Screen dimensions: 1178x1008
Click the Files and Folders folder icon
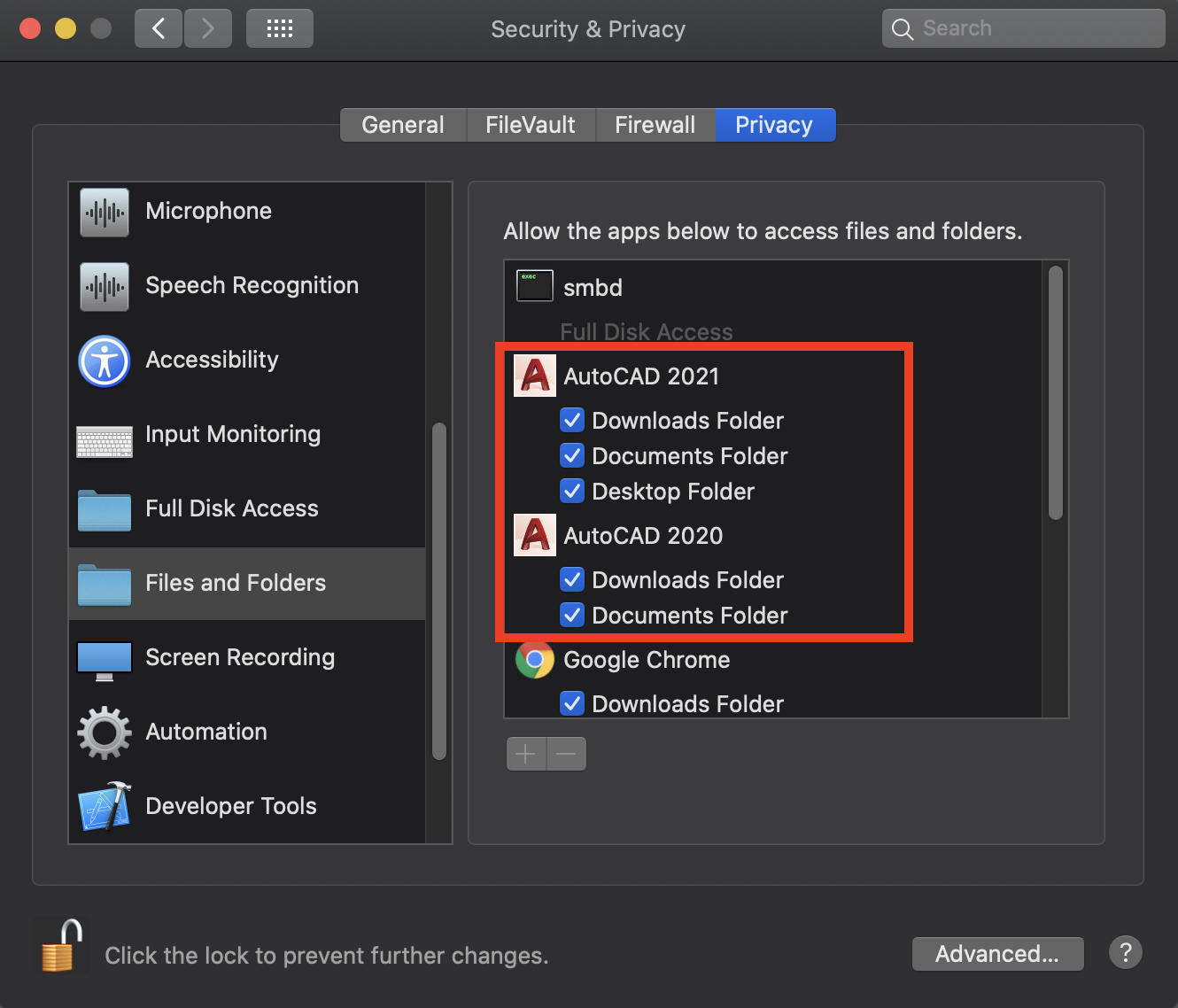(105, 585)
